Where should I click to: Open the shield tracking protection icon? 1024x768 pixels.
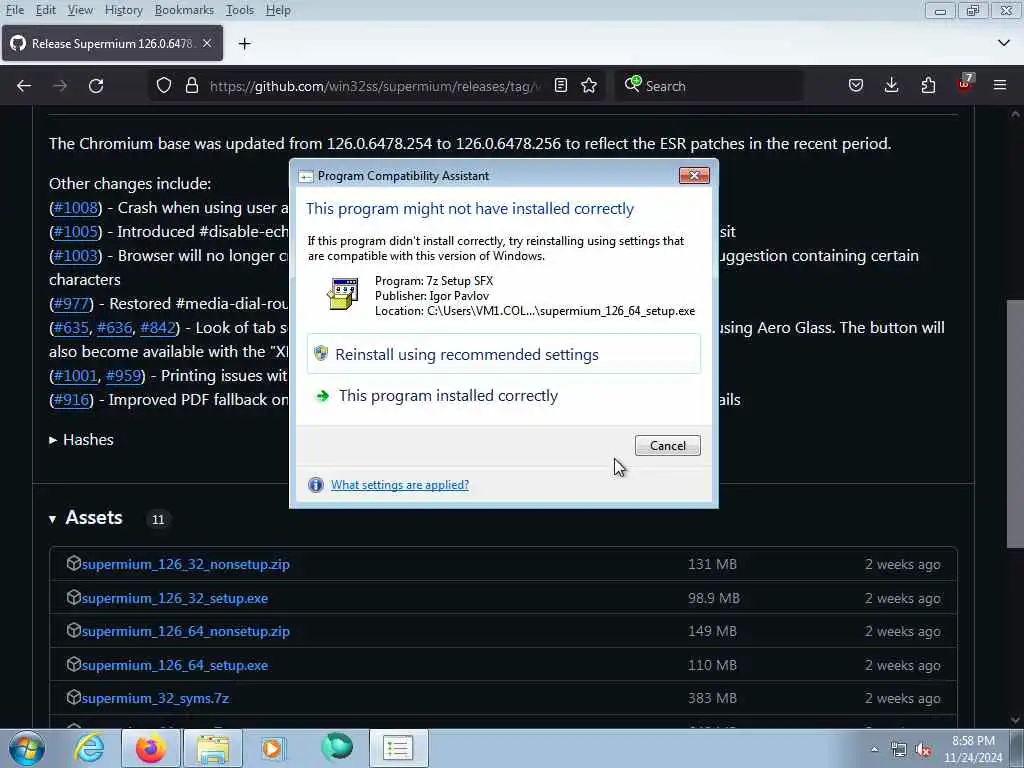tap(164, 86)
